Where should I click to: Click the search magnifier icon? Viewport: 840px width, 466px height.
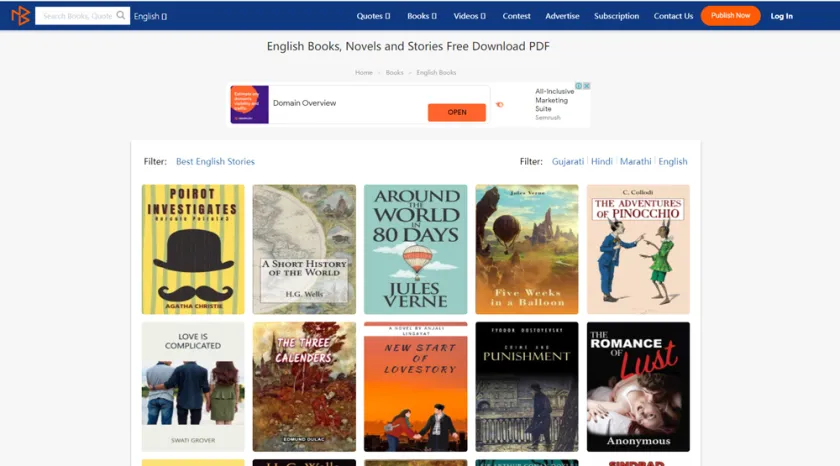pos(121,16)
